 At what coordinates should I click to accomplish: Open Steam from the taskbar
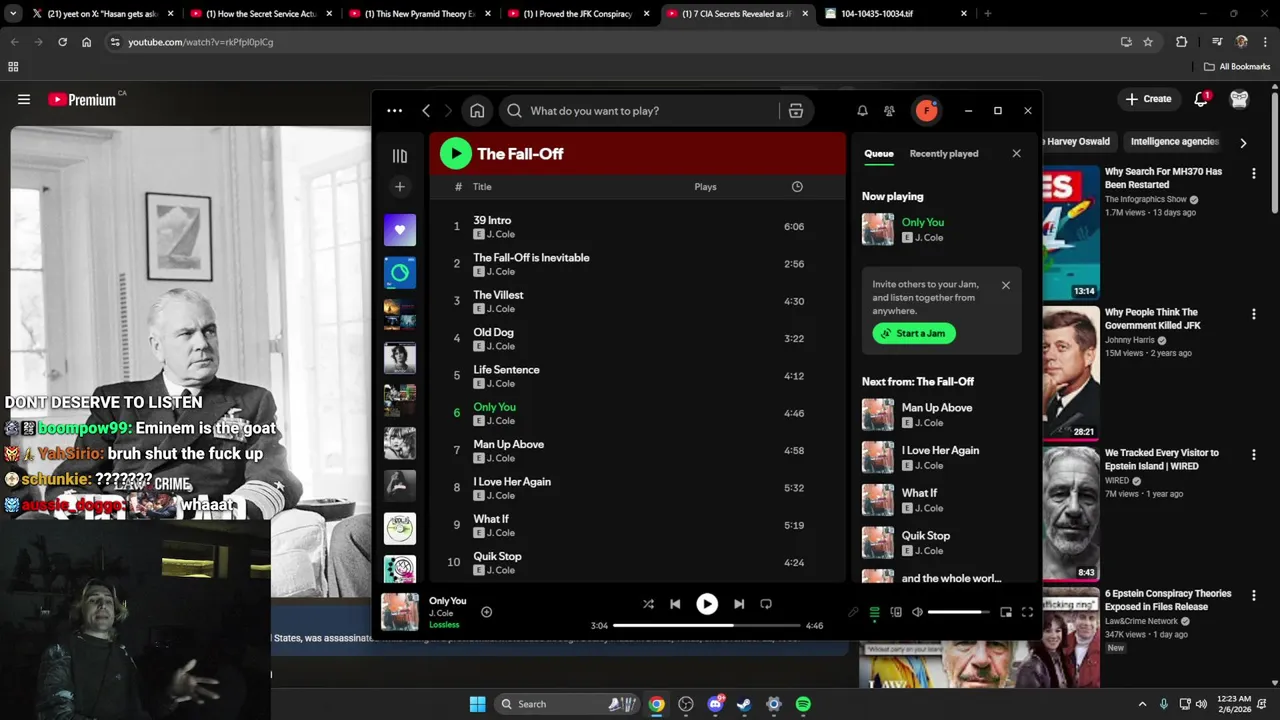tap(744, 704)
